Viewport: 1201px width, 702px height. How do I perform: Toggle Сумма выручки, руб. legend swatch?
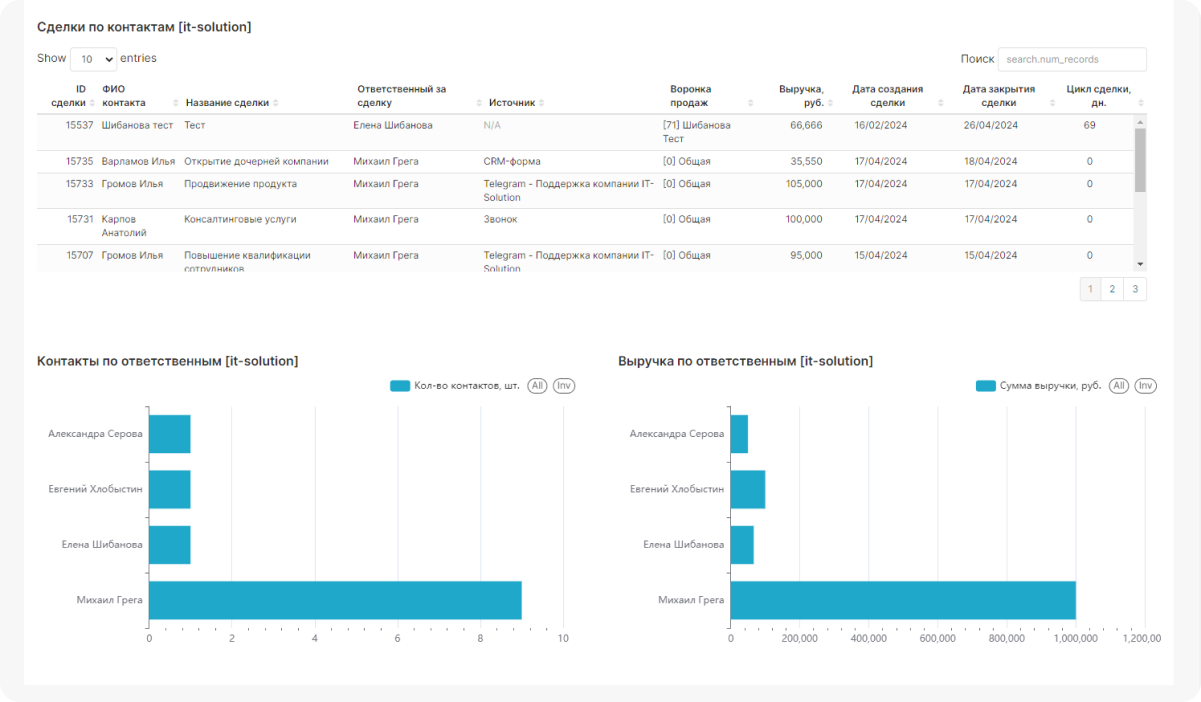(x=985, y=386)
